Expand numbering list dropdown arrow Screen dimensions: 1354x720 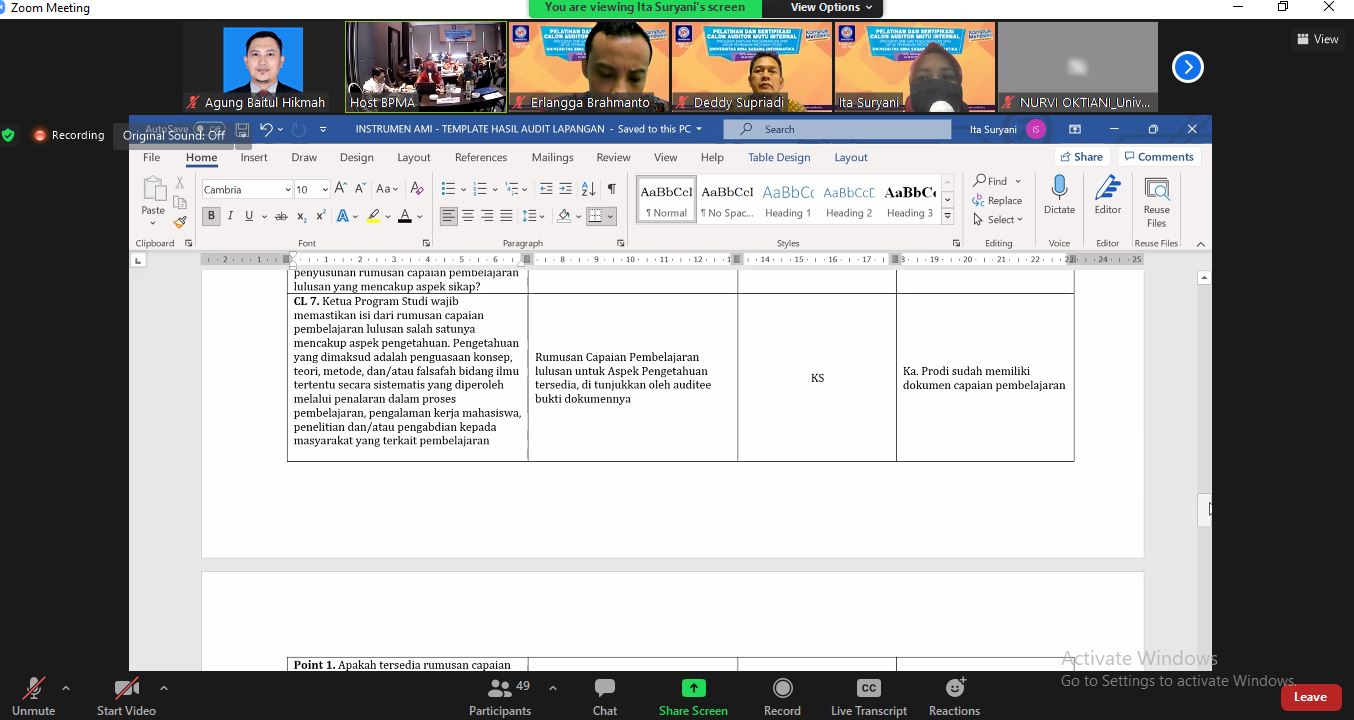496,189
